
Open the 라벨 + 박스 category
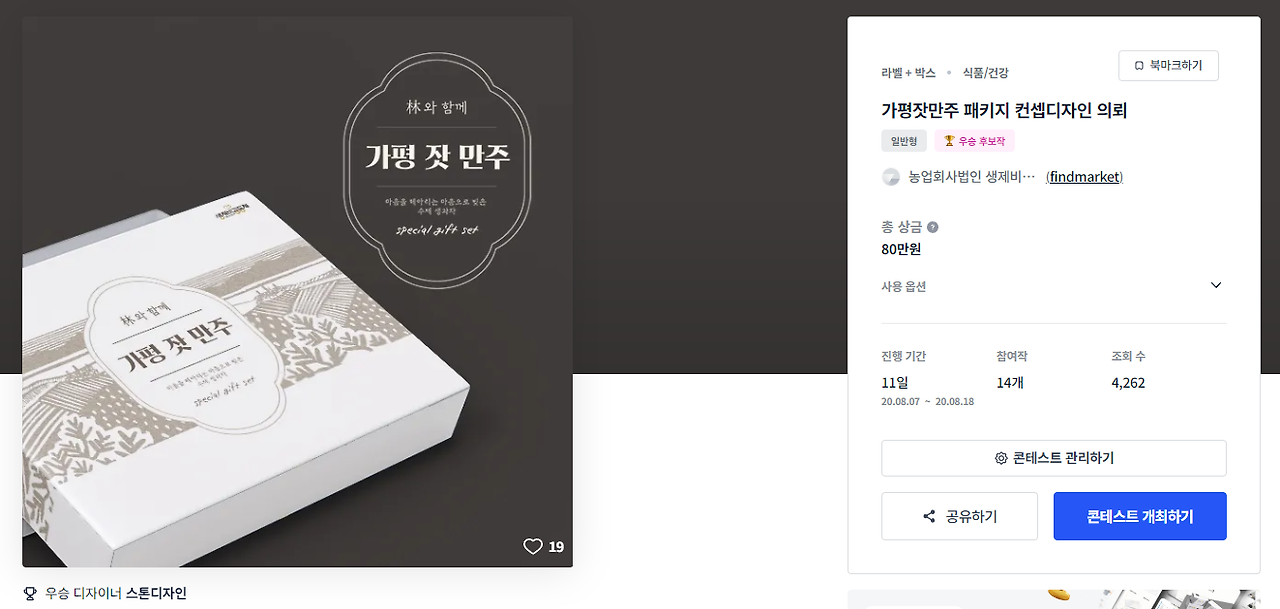pyautogui.click(x=908, y=73)
